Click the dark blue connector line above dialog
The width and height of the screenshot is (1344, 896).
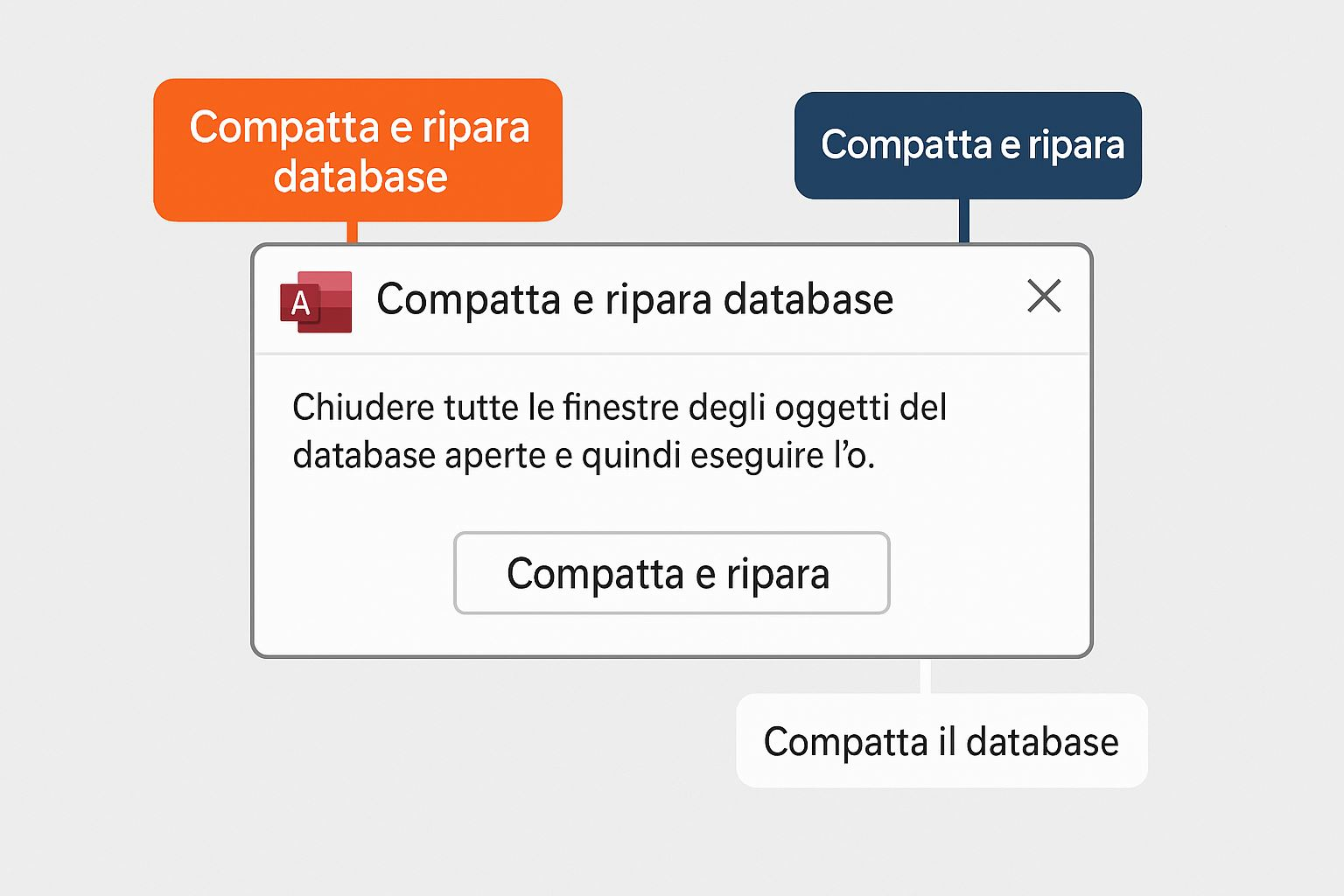[963, 220]
